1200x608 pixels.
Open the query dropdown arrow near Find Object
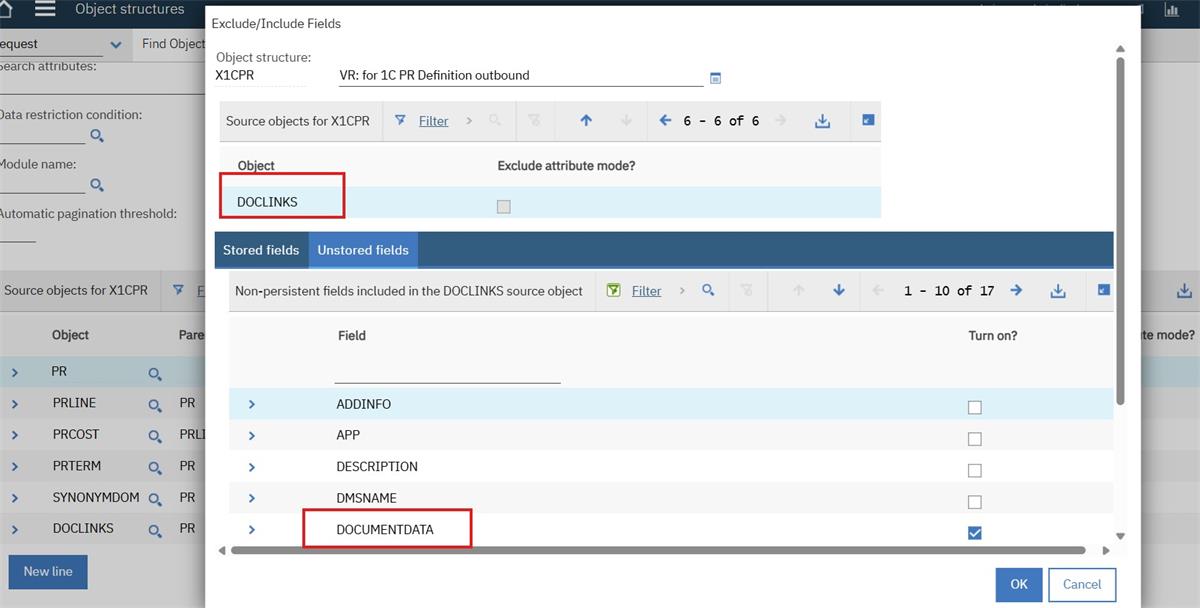pos(116,45)
